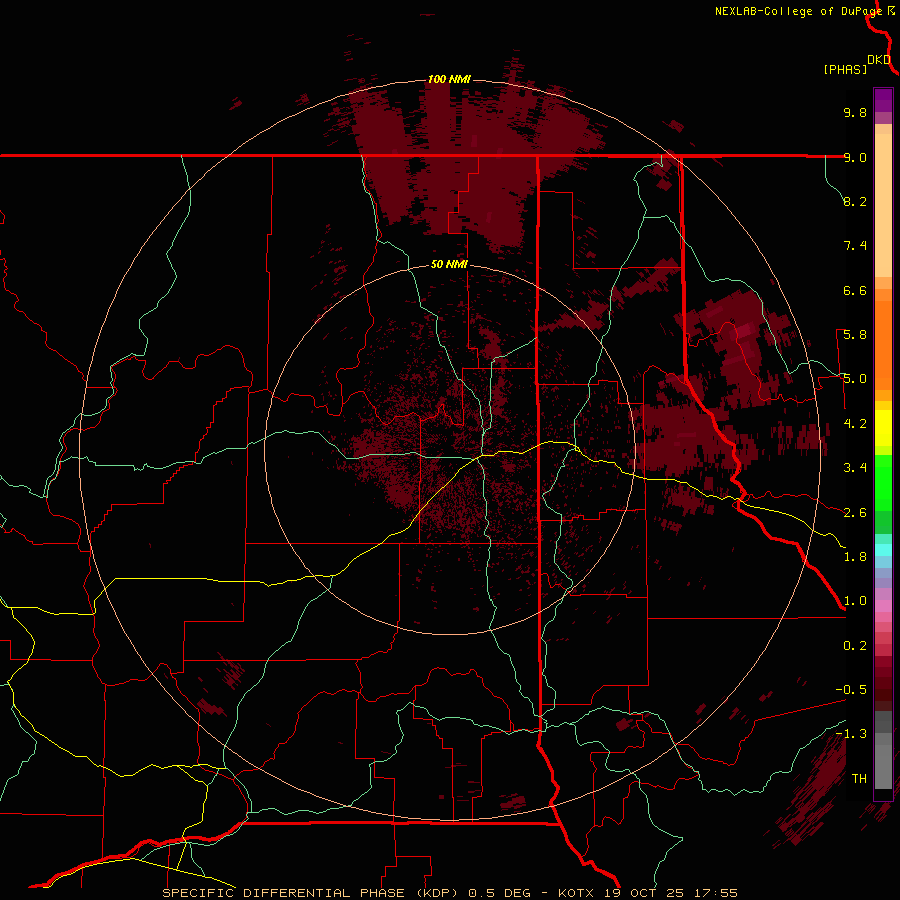The width and height of the screenshot is (900, 900).
Task: Click the "50 NMI" range ring label
Action: click(x=449, y=265)
